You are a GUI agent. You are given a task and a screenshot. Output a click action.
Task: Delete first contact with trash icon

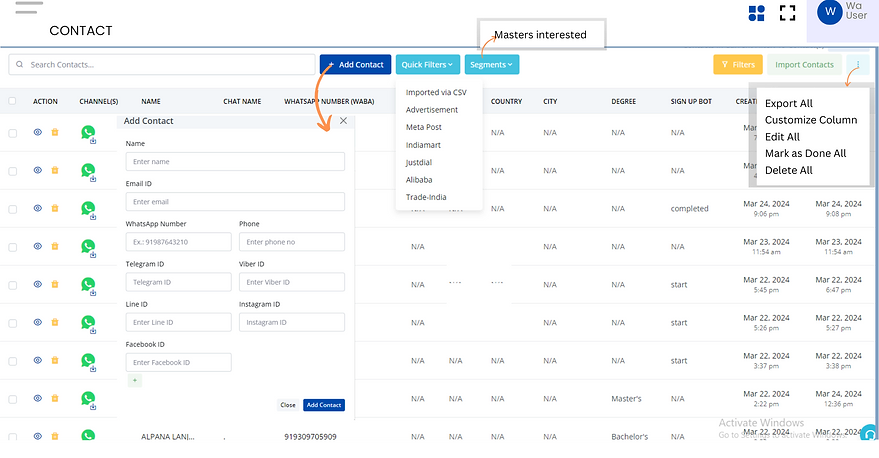55,133
